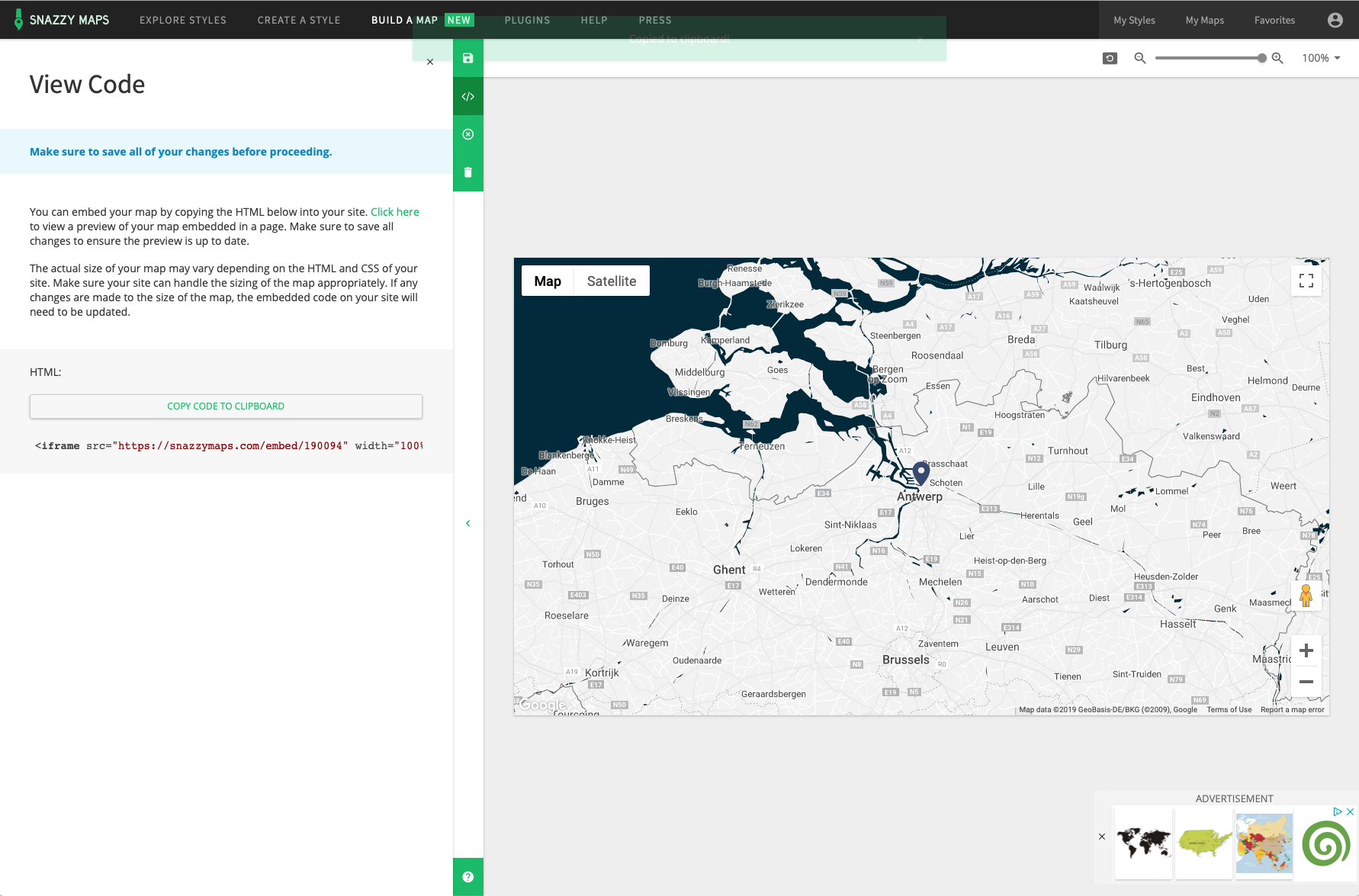The width and height of the screenshot is (1359, 896).
Task: Click Copy Code to Clipboard button
Action: tap(226, 406)
